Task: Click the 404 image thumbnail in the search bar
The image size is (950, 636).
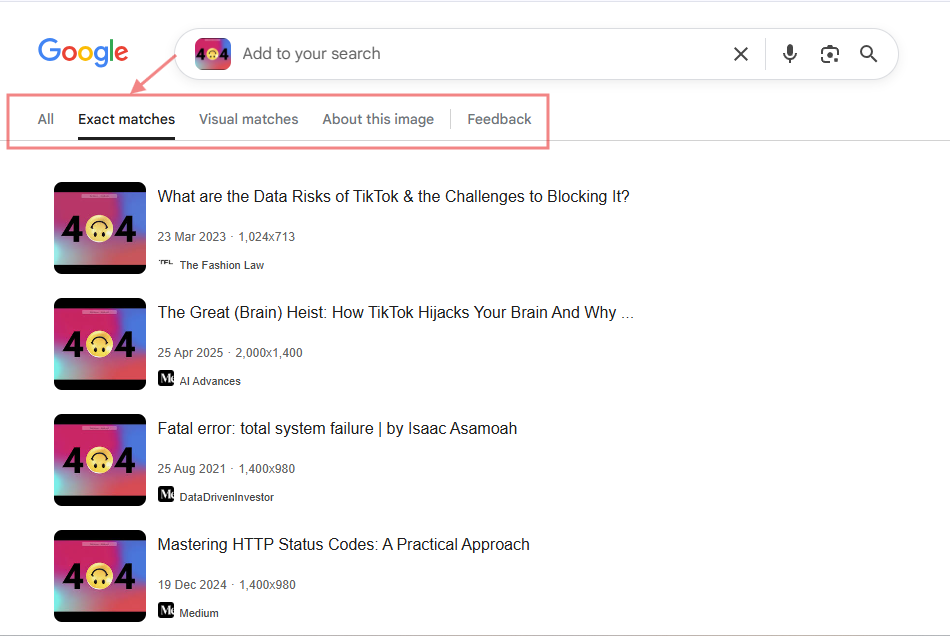Action: (212, 53)
